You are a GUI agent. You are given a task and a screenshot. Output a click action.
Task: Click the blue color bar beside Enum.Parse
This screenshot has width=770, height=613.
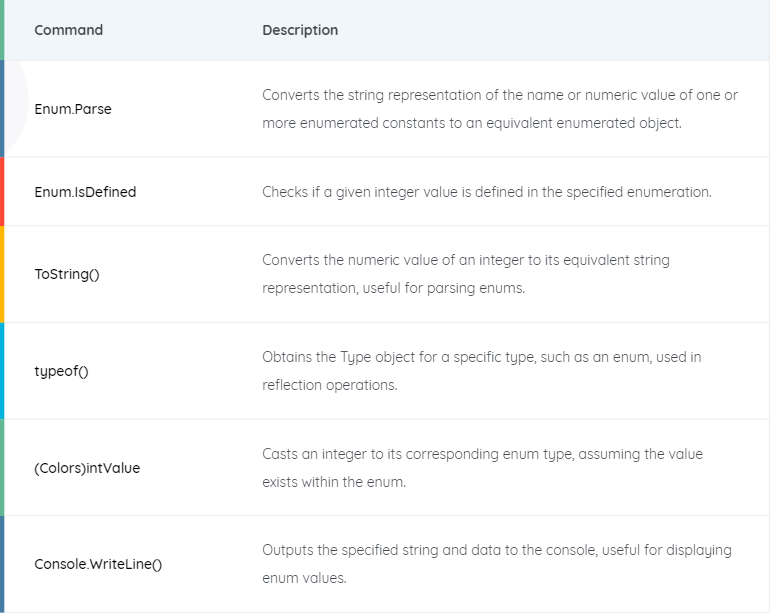point(2,109)
